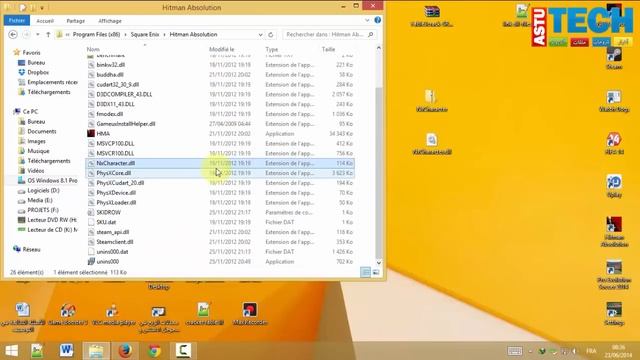Select the unins000 application icon
Screen dimensions: 640x360
coord(91,261)
